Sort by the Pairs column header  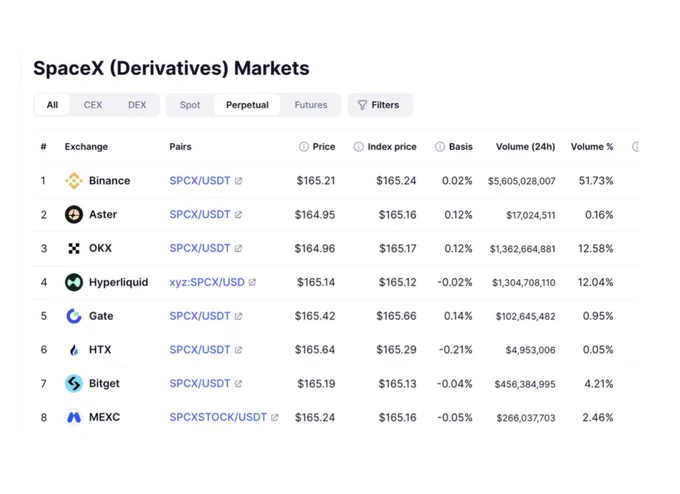click(180, 147)
